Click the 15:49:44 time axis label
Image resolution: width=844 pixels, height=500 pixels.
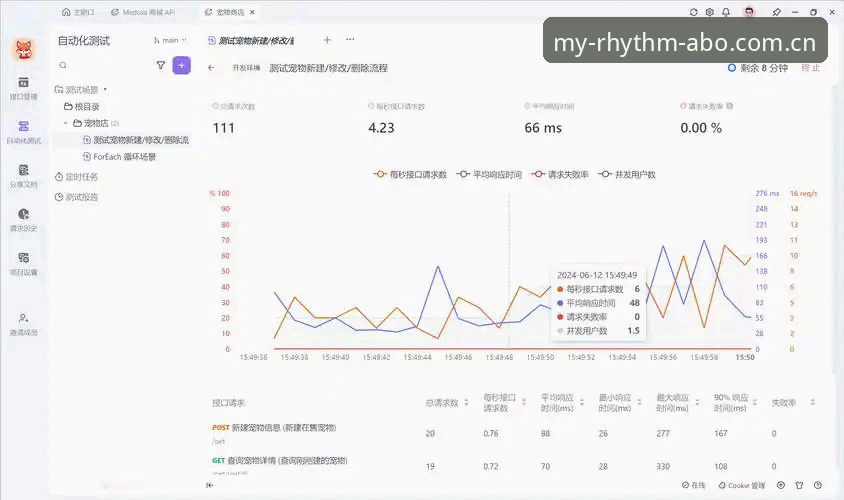coord(417,357)
